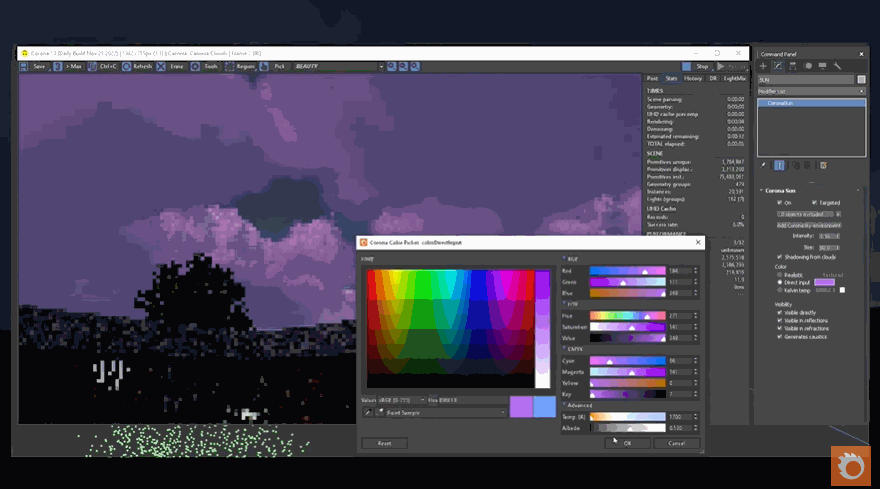The width and height of the screenshot is (880, 489).
Task: Select the eyedropper icon in color picker
Action: [367, 411]
